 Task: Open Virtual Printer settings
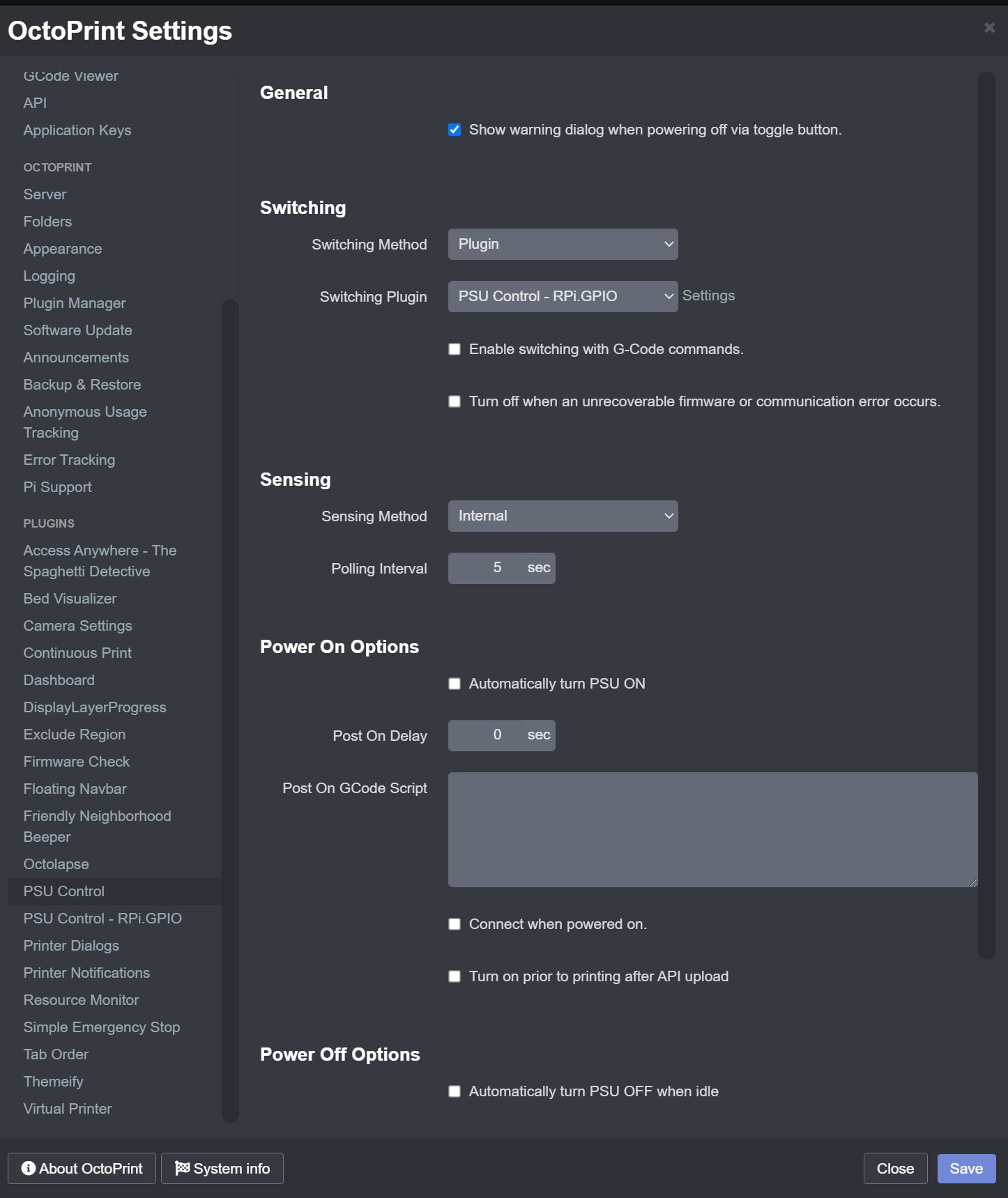click(x=68, y=1109)
